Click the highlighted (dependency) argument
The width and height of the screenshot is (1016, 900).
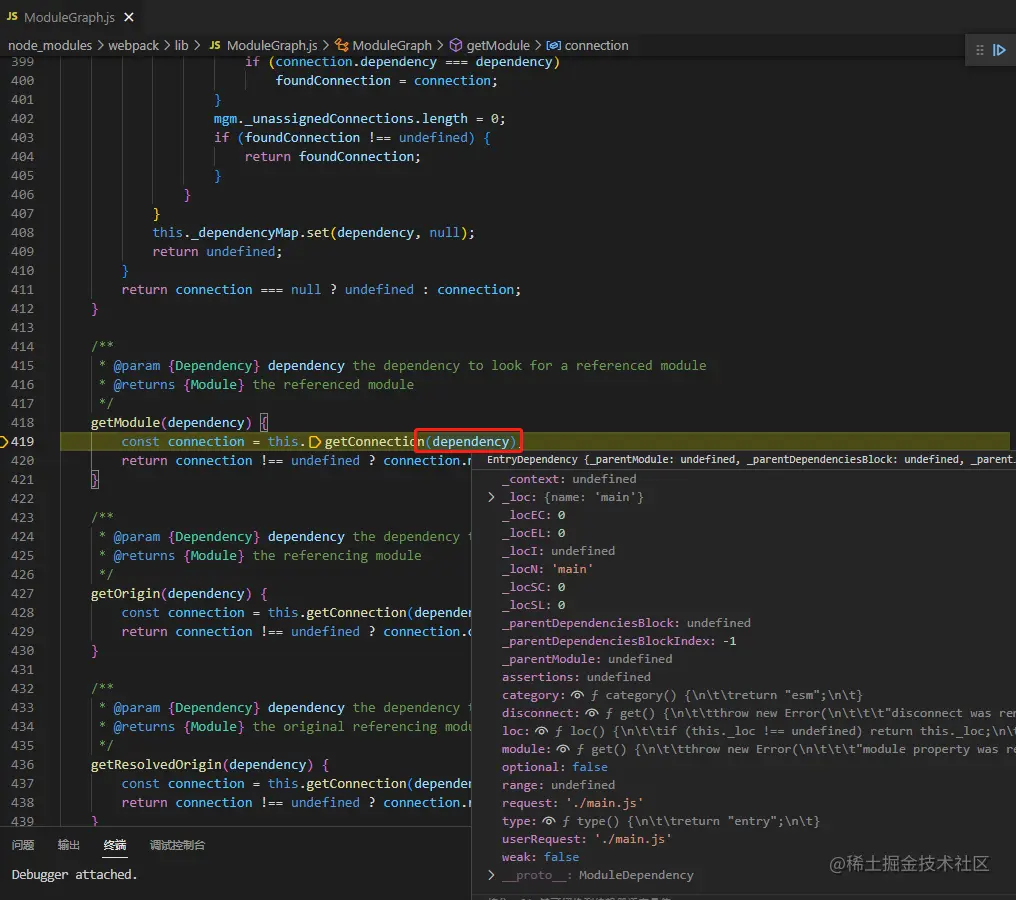[x=470, y=442]
